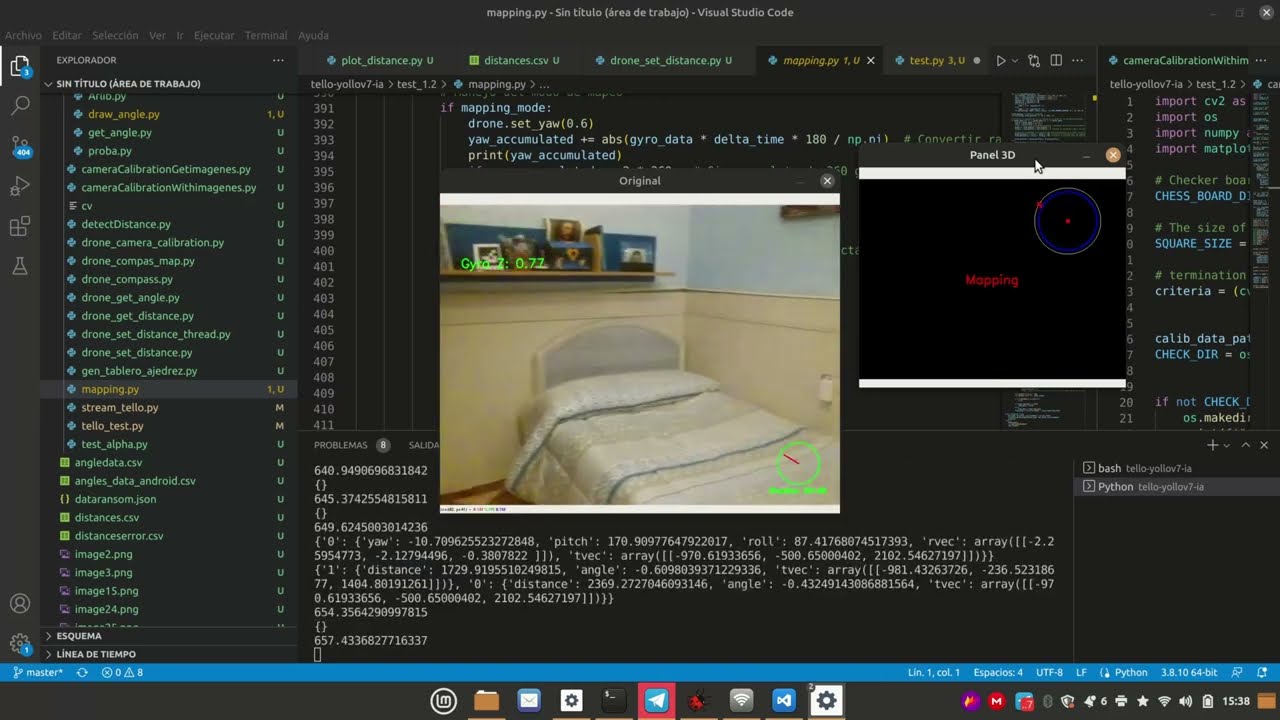Open the Testing flask view
This screenshot has height=720, width=1280.
click(x=20, y=266)
